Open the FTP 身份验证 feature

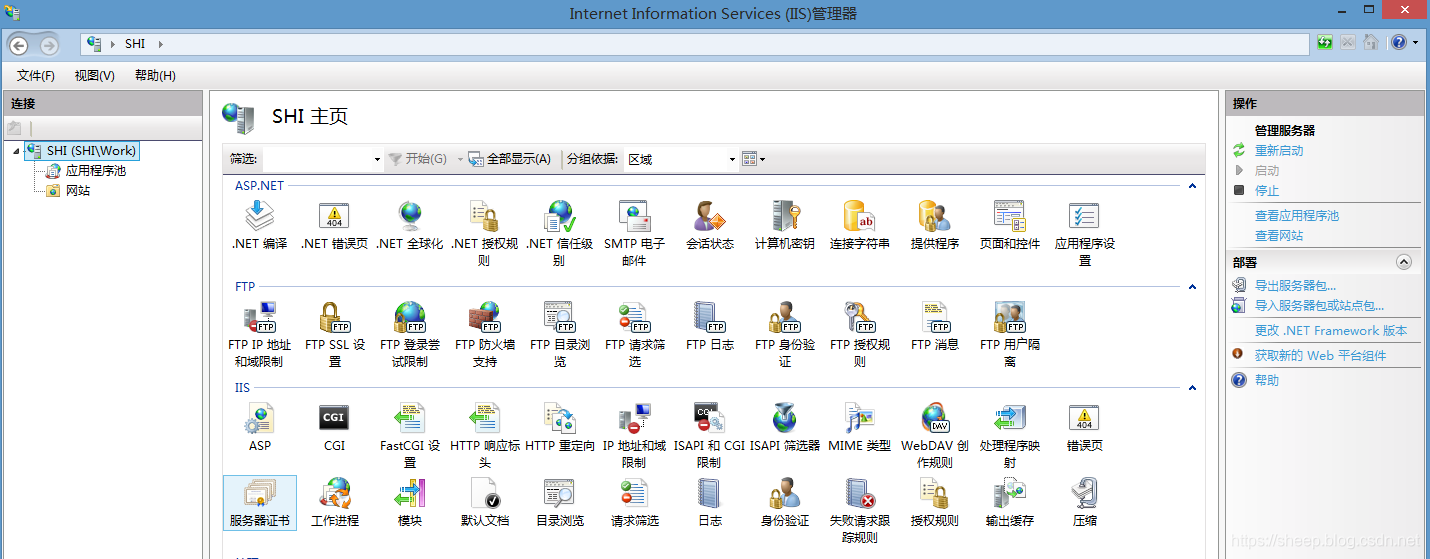click(x=785, y=334)
